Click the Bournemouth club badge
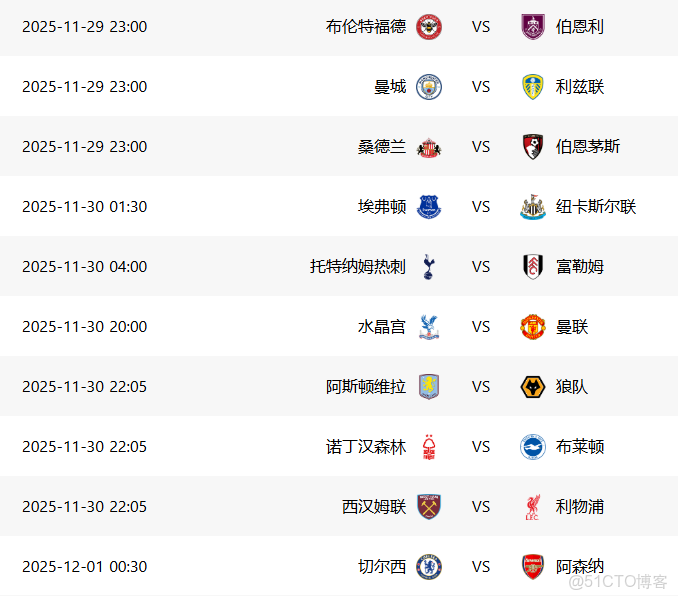 coord(533,147)
